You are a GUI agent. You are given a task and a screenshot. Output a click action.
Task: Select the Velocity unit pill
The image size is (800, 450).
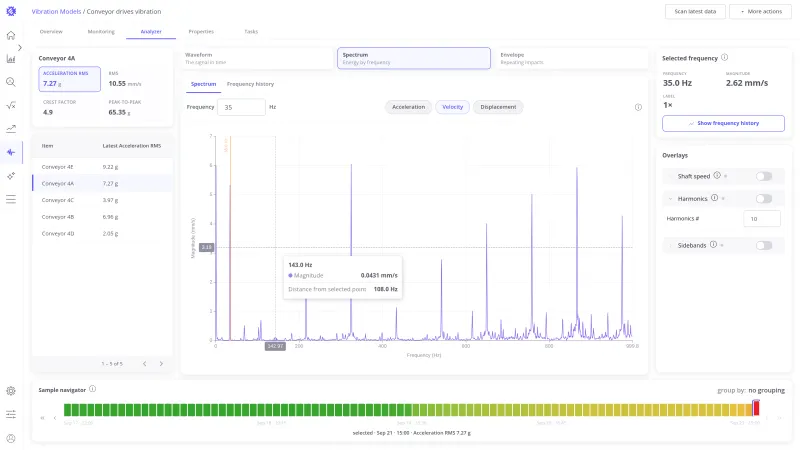pos(453,107)
